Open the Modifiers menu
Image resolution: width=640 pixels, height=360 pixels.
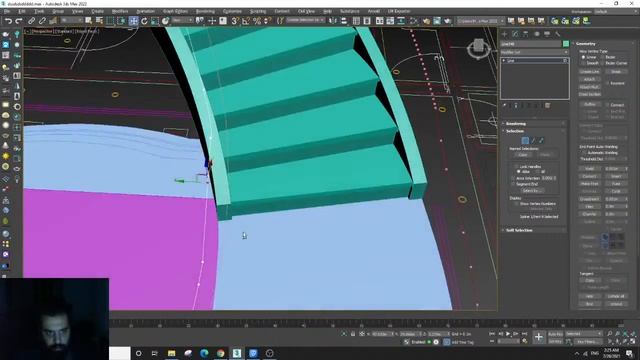click(120, 11)
